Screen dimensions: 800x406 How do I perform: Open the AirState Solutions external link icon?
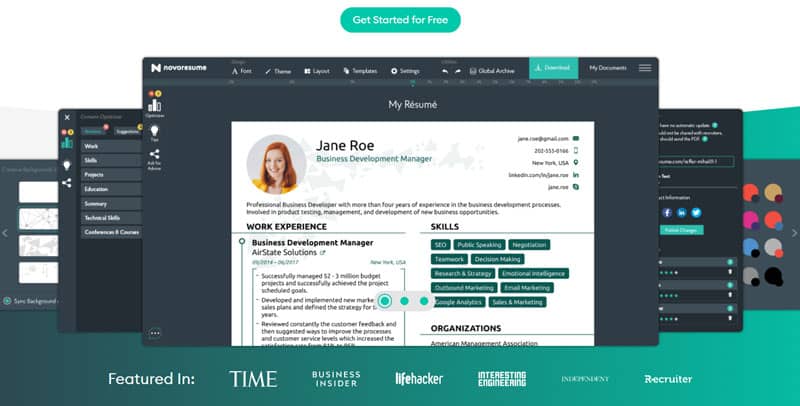tap(322, 252)
